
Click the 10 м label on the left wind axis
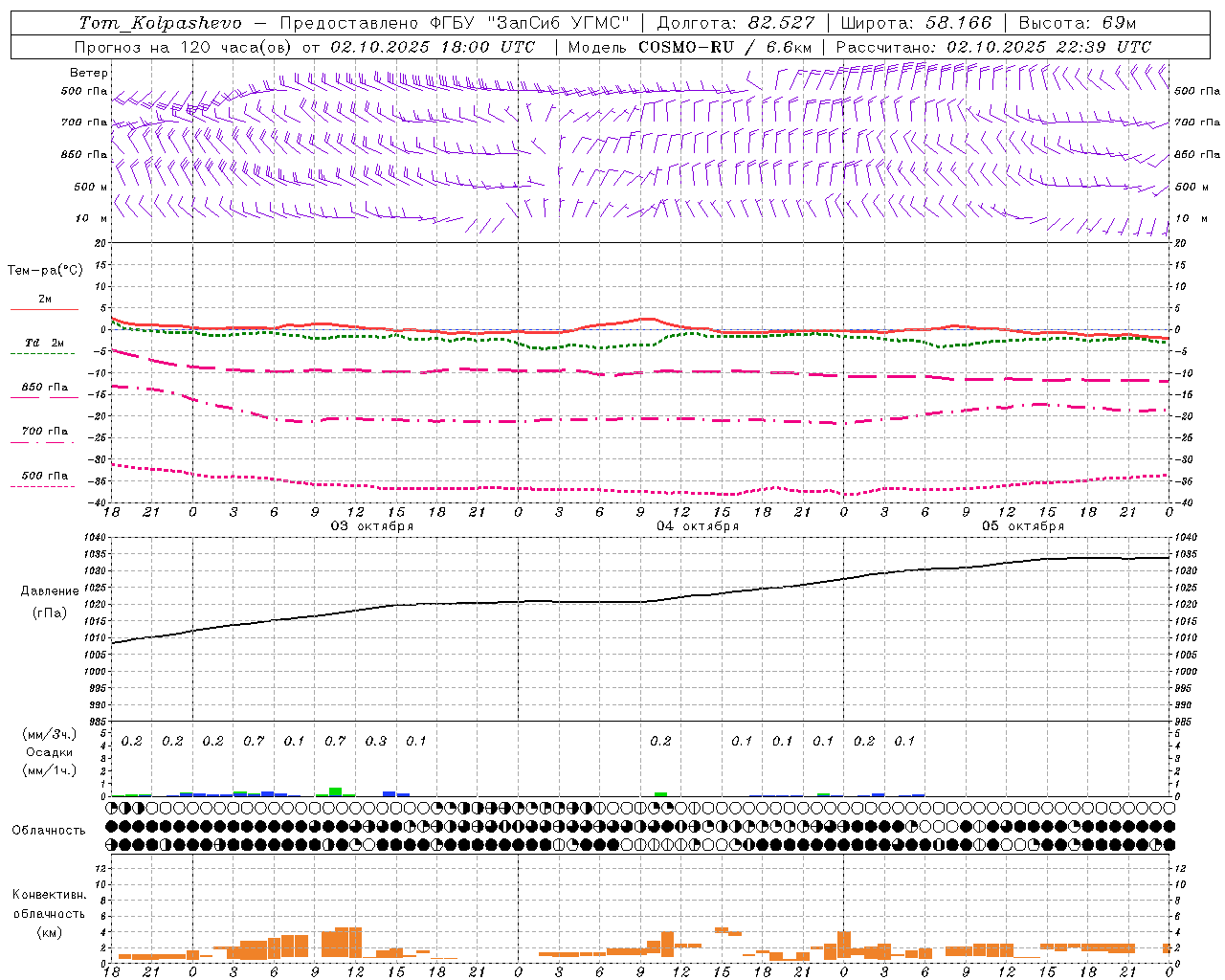[x=91, y=218]
